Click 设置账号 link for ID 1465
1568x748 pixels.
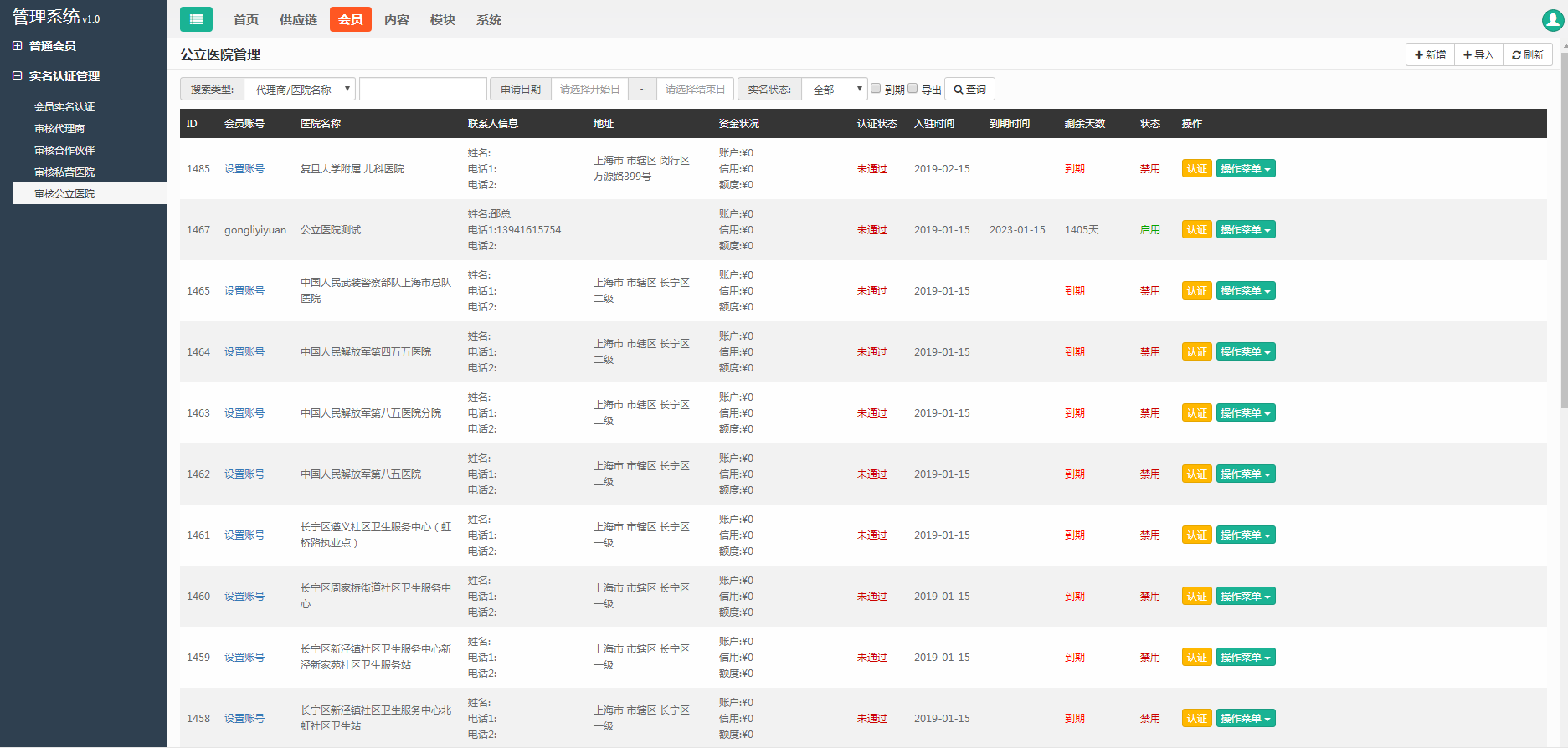tap(244, 291)
